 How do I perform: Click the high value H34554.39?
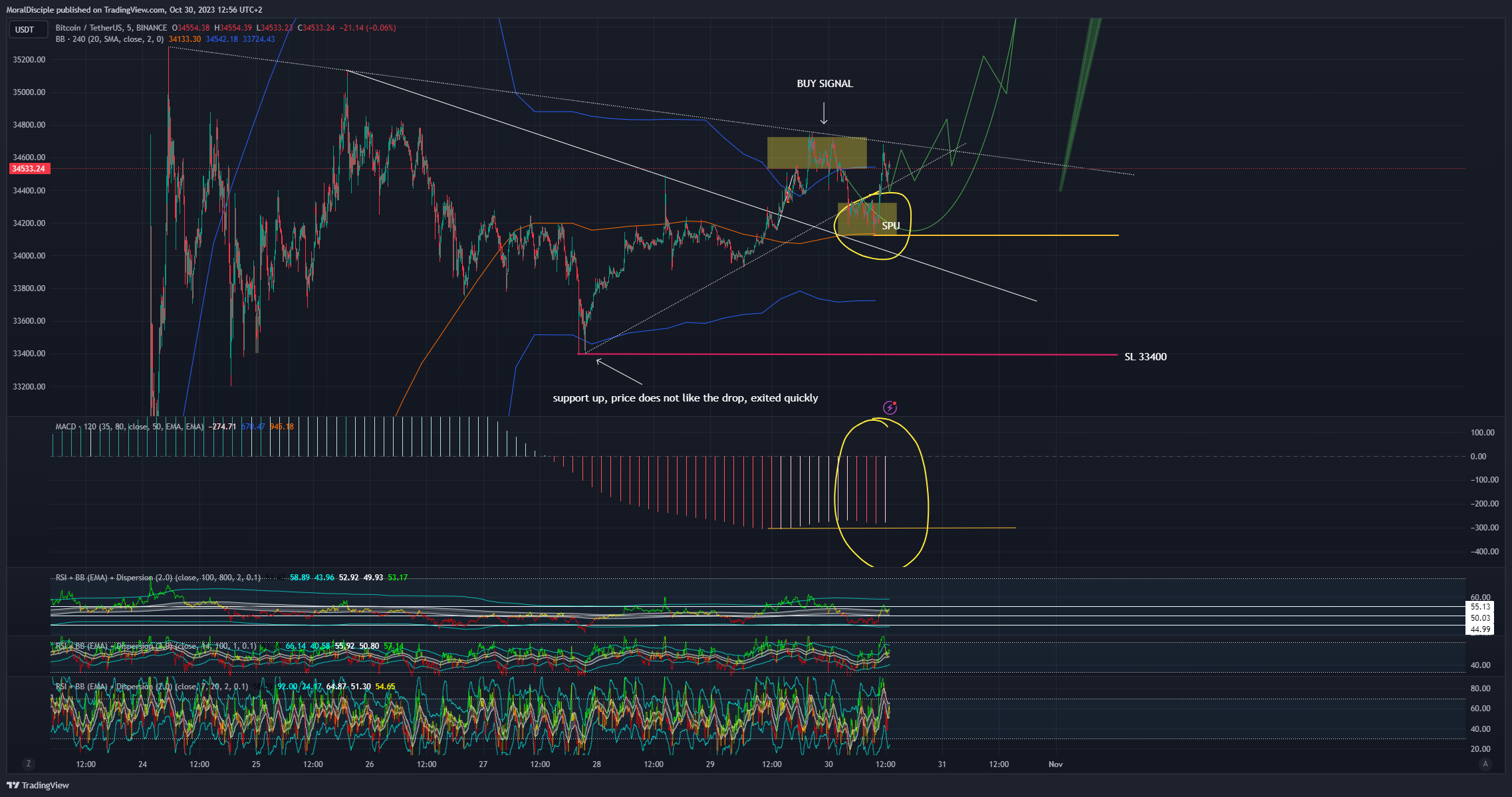233,28
